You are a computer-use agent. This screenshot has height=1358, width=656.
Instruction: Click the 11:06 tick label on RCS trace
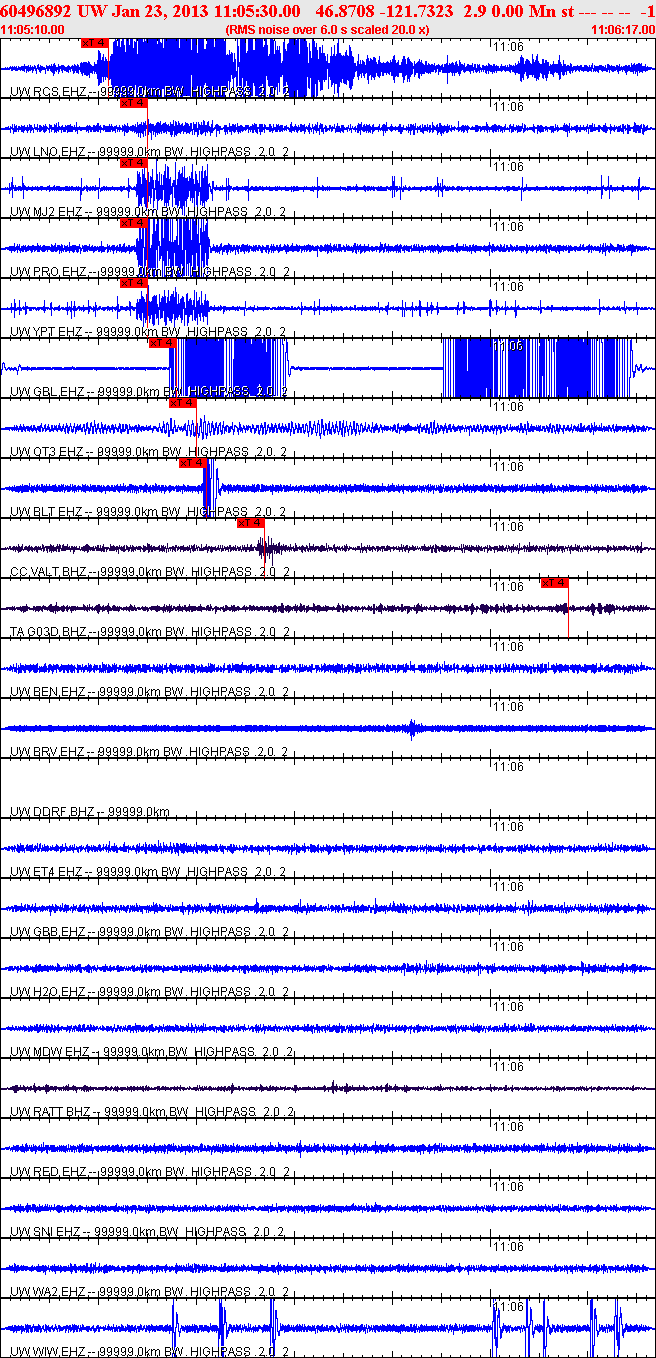509,46
